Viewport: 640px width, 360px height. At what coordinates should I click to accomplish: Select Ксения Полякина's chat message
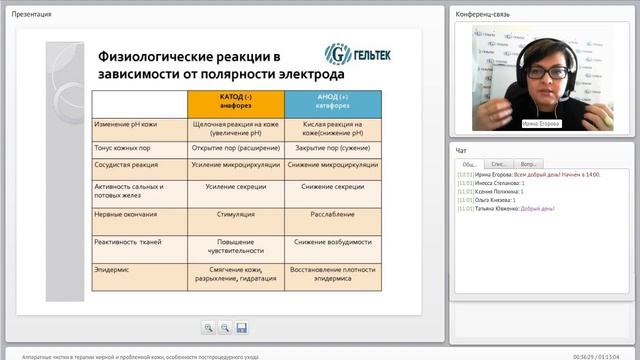pos(490,192)
